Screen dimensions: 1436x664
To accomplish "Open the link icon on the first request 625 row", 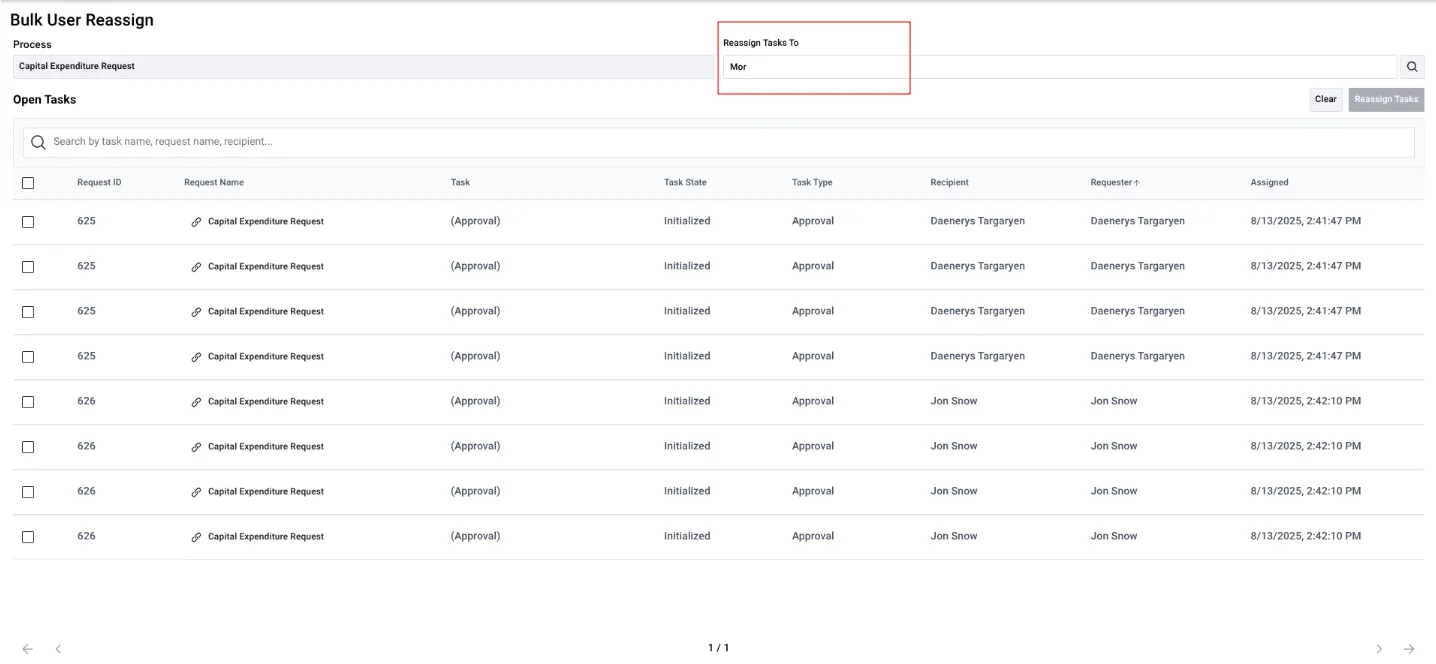I will coord(196,221).
